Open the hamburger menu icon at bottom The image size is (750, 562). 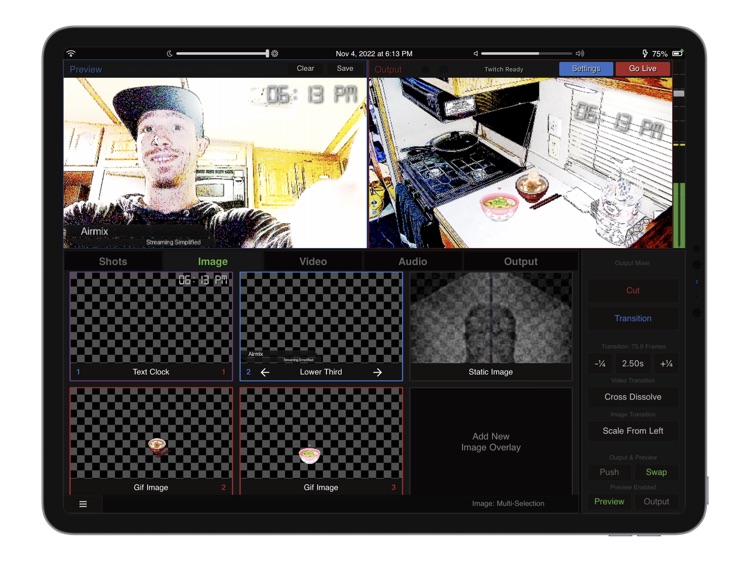point(83,504)
